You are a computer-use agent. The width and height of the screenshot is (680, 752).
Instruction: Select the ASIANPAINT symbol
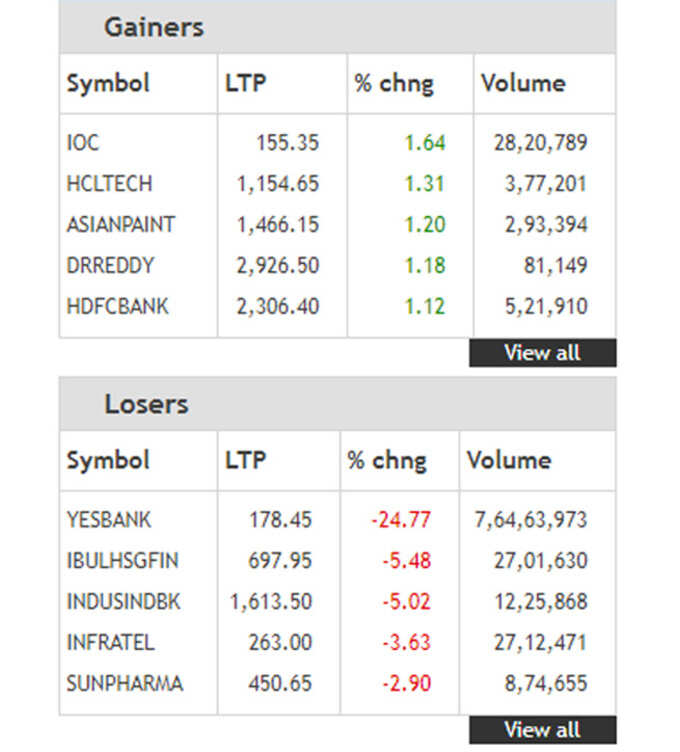click(x=121, y=224)
